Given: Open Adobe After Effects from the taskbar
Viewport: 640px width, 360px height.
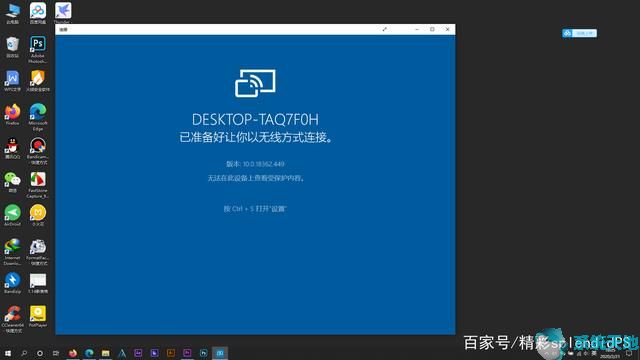Looking at the screenshot, I should click(x=138, y=353).
